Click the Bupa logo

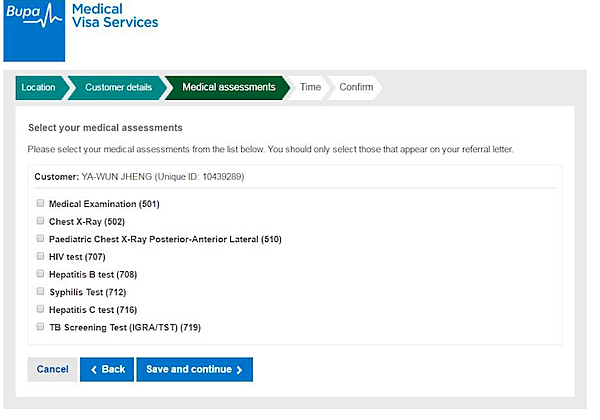[34, 31]
